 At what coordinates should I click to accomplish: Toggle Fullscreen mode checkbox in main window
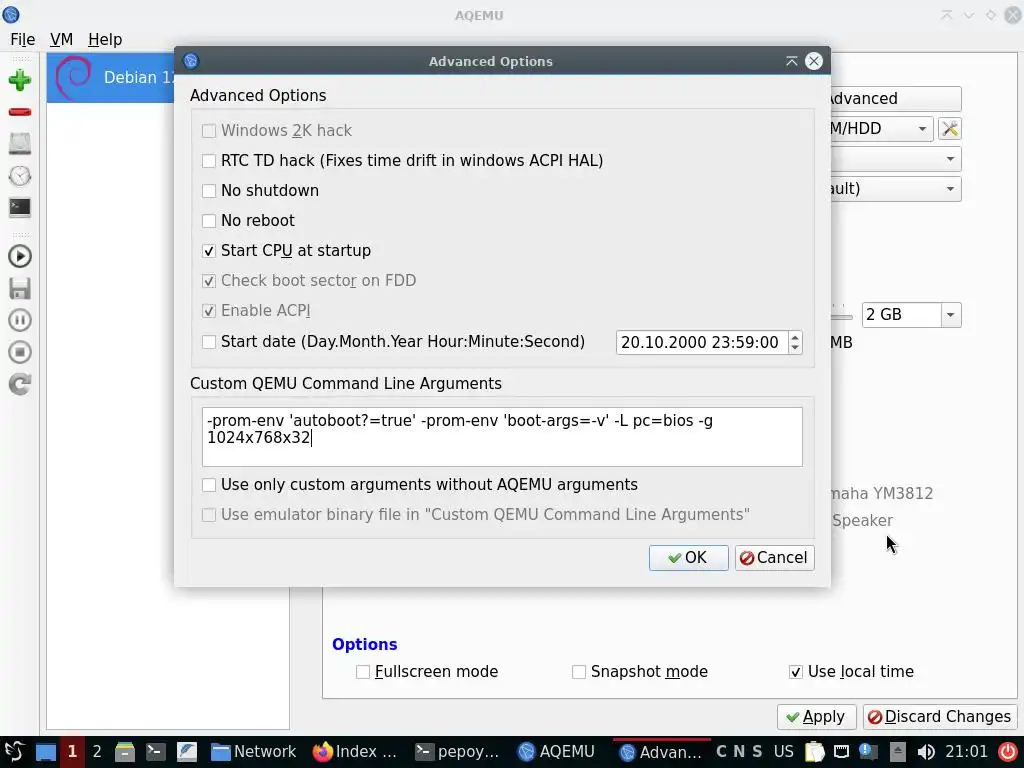363,671
